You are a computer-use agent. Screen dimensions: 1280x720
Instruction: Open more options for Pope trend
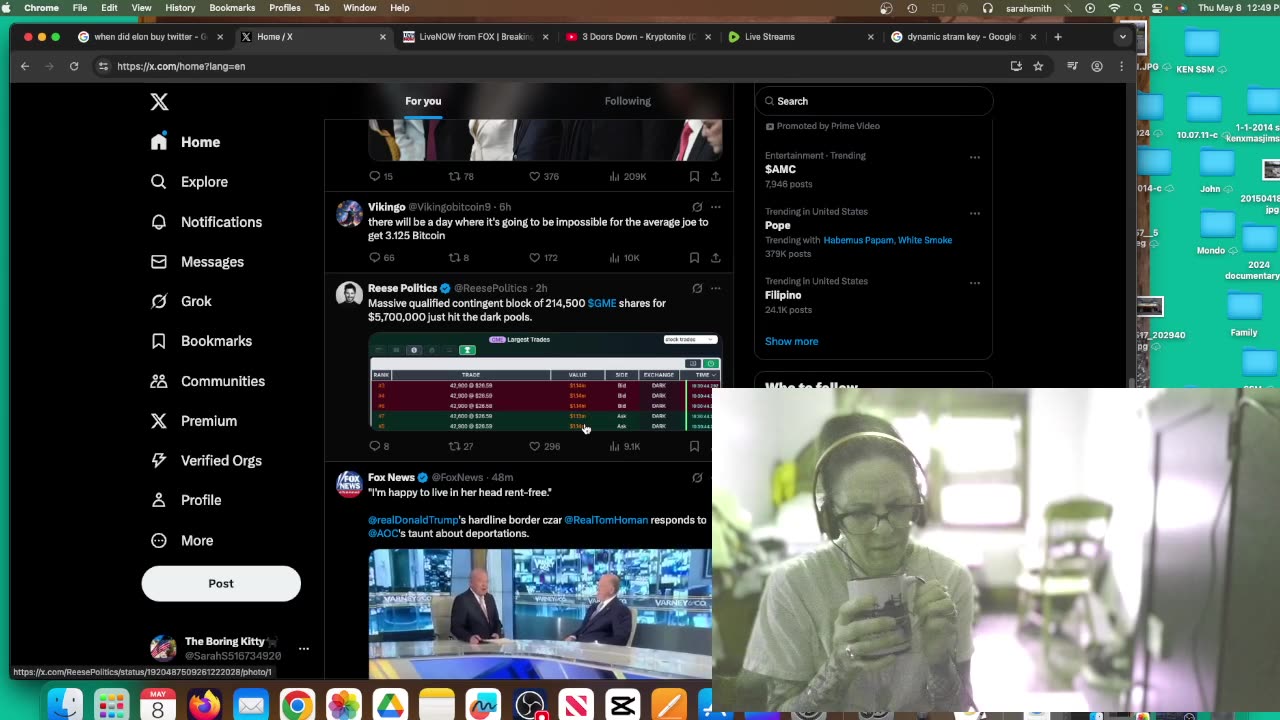click(x=974, y=213)
